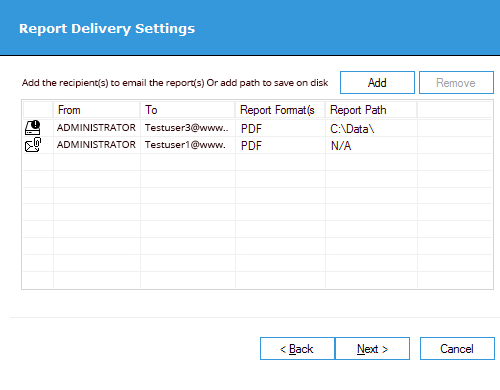Screen dimensions: 500x390
Task: Proceed with the Next button
Action: coord(372,349)
